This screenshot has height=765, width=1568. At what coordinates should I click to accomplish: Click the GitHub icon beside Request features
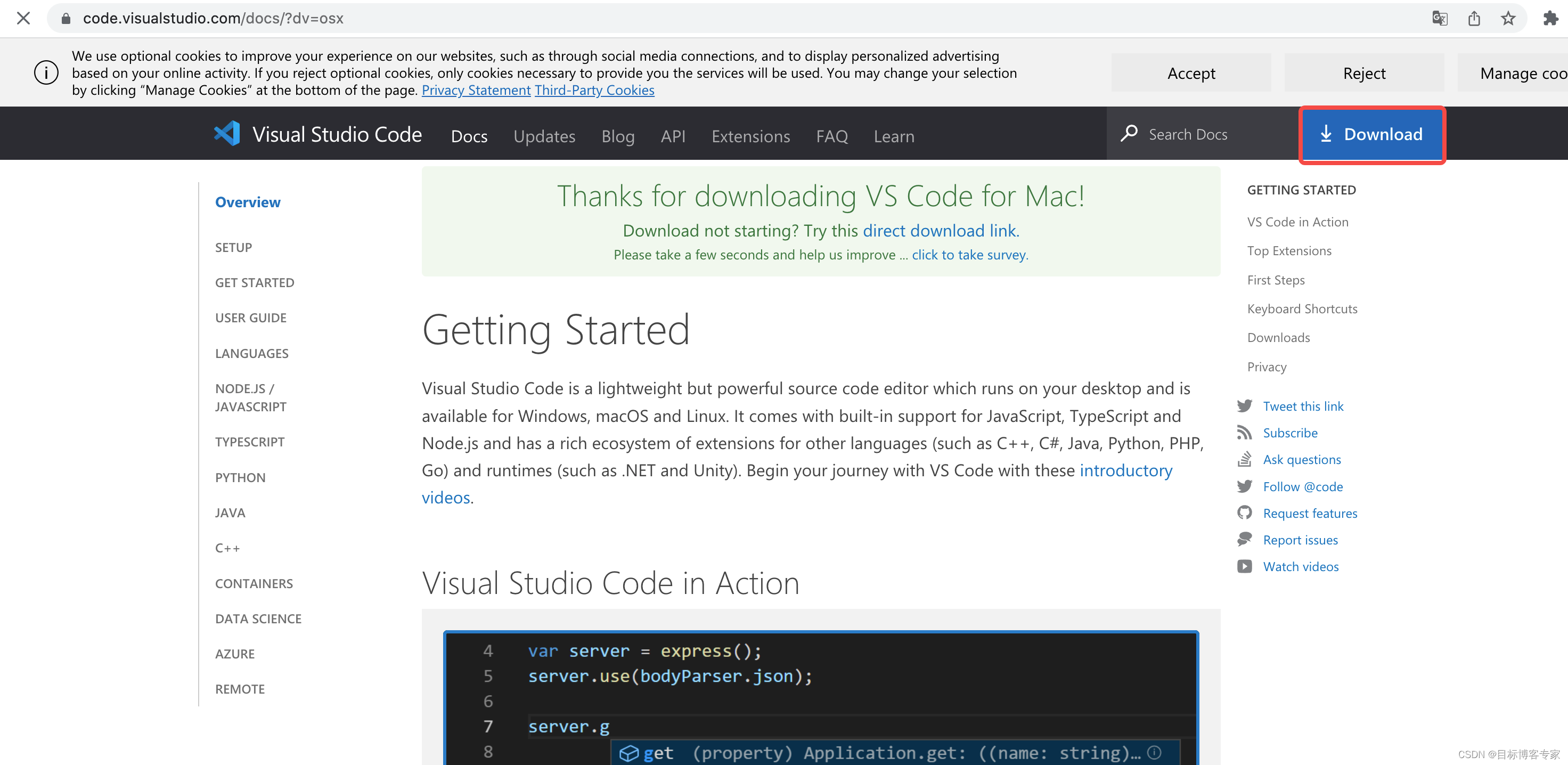(1245, 513)
